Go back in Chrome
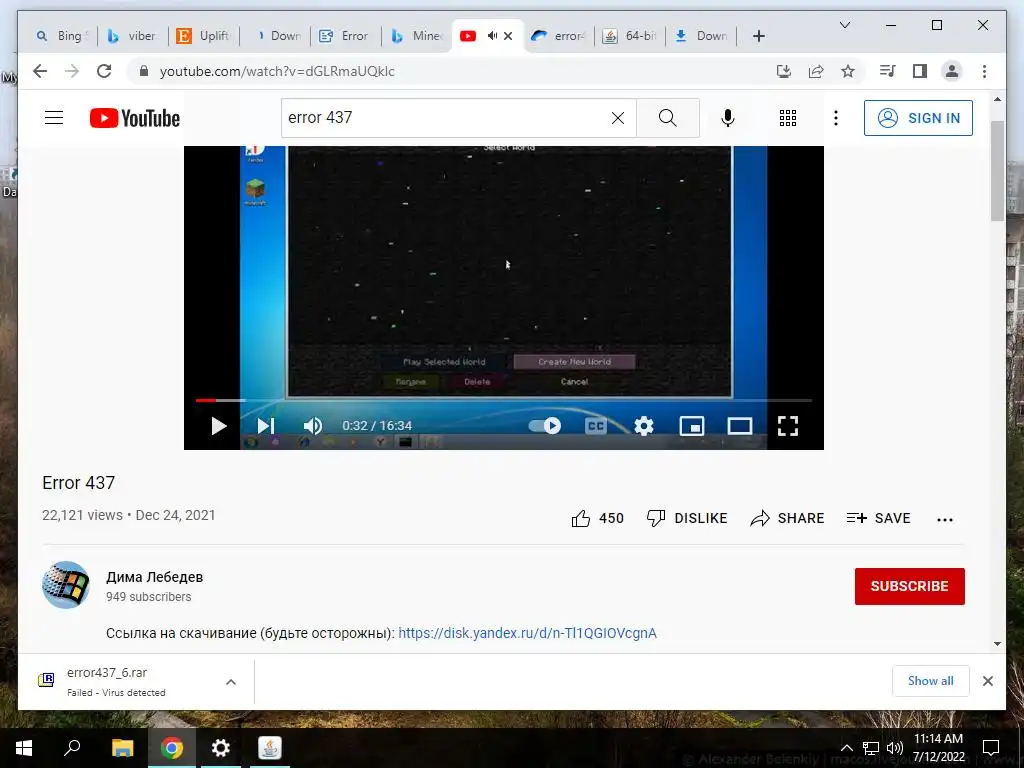This screenshot has height=768, width=1024. (x=40, y=71)
